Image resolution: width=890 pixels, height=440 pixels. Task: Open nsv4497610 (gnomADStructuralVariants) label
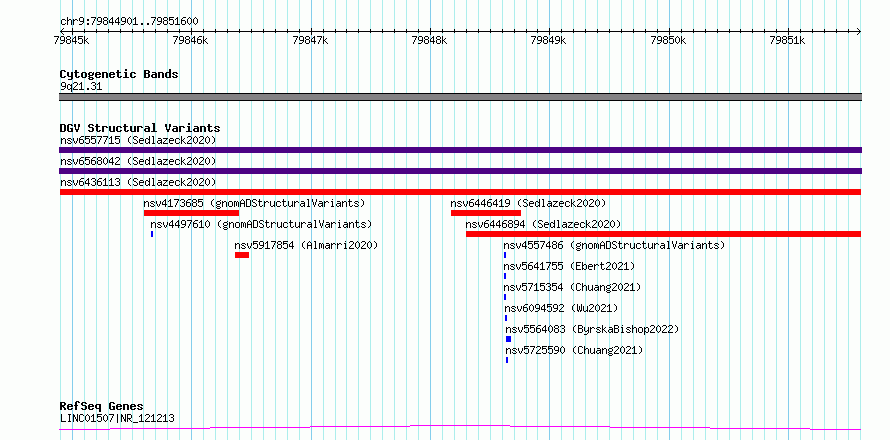(261, 224)
